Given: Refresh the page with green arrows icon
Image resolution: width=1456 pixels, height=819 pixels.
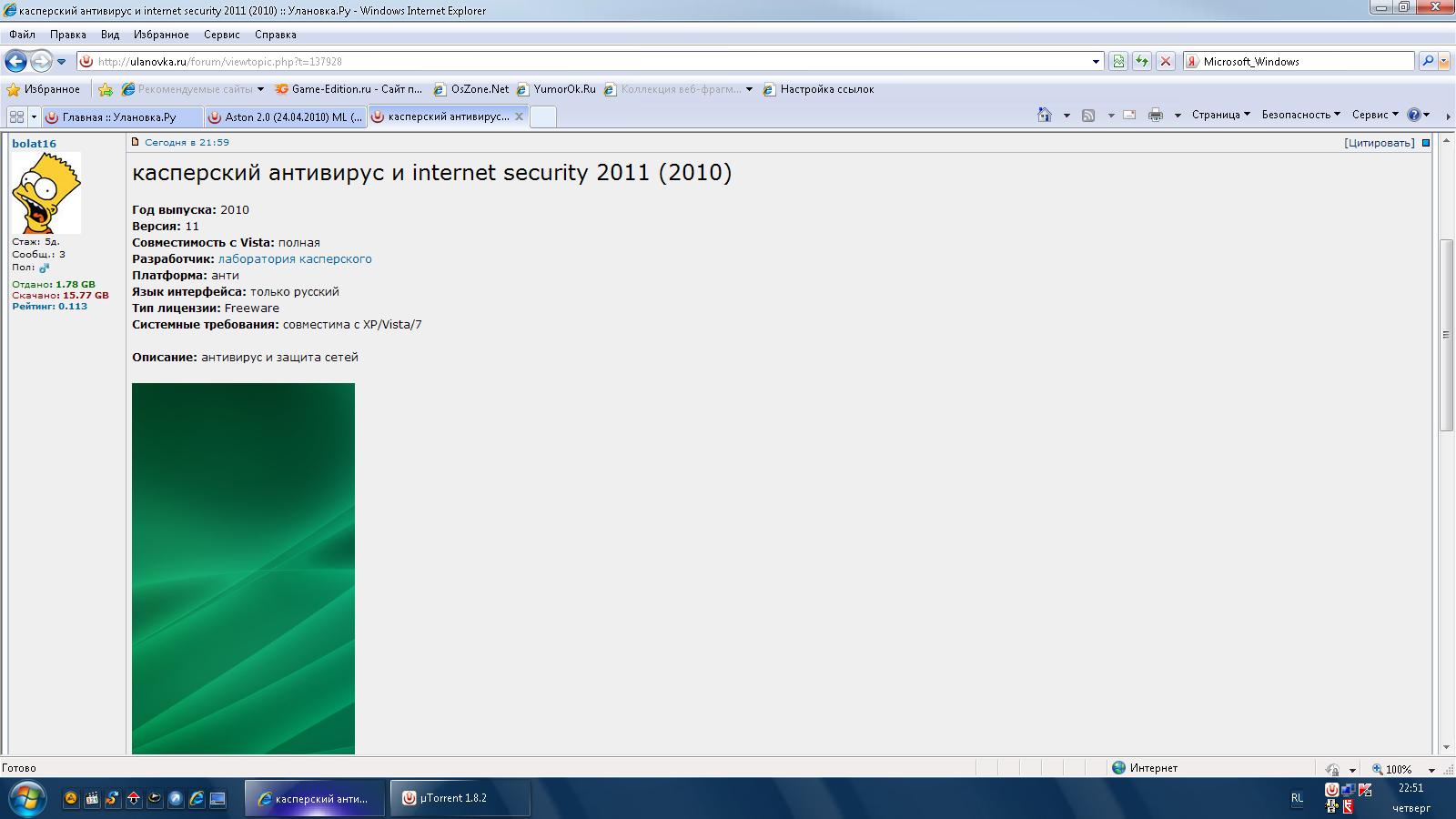Looking at the screenshot, I should 1141,61.
